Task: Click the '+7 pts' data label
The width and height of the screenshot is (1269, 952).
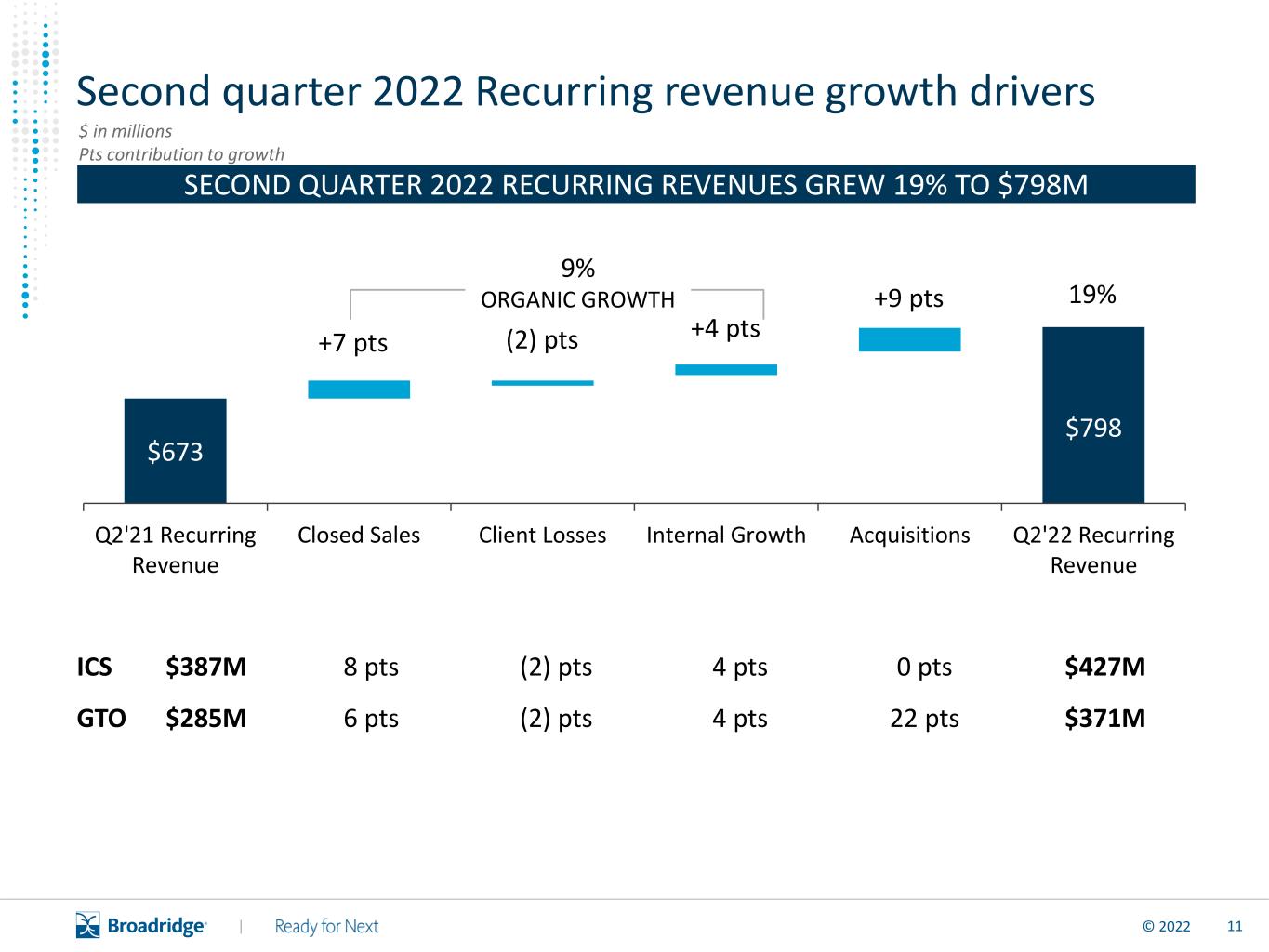Action: click(x=353, y=343)
